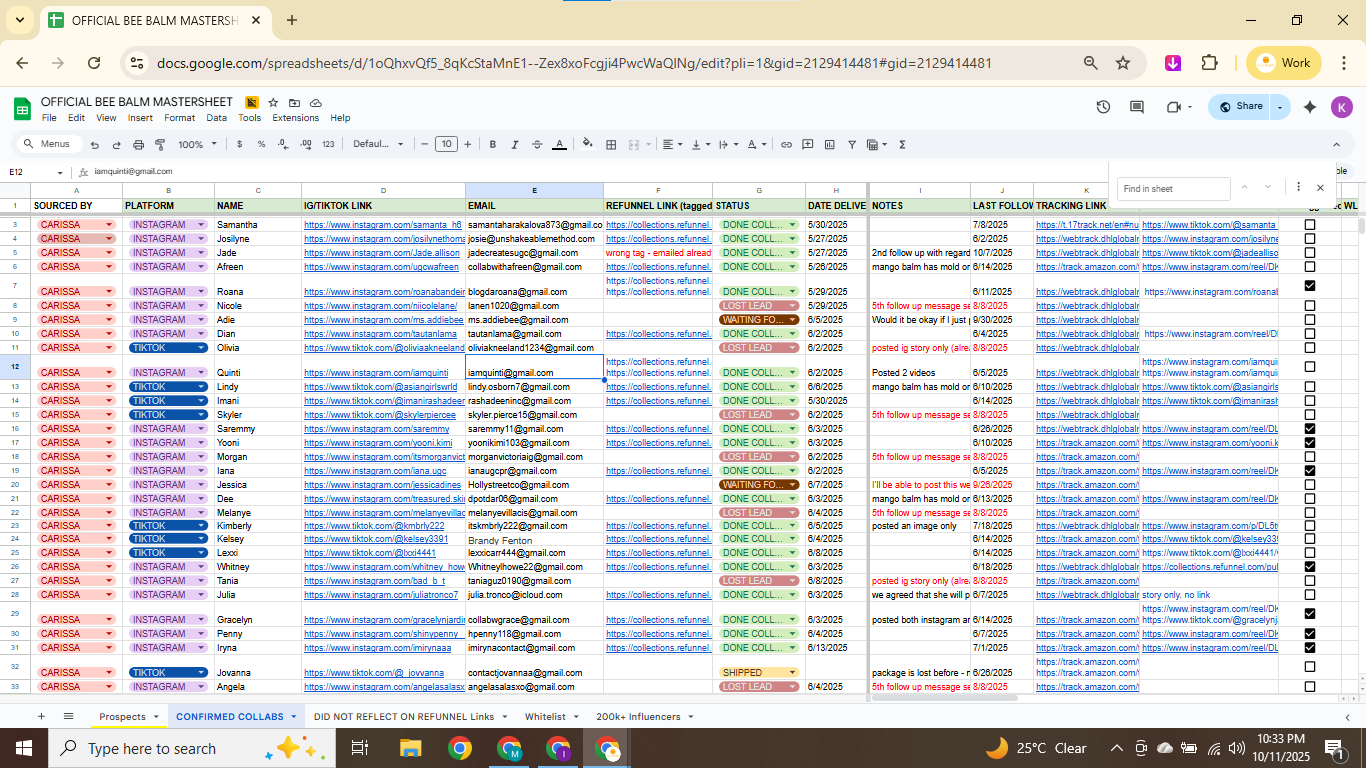Screen dimensions: 1366x768
Task: Tick the checkbox in Angela's row
Action: click(1310, 686)
